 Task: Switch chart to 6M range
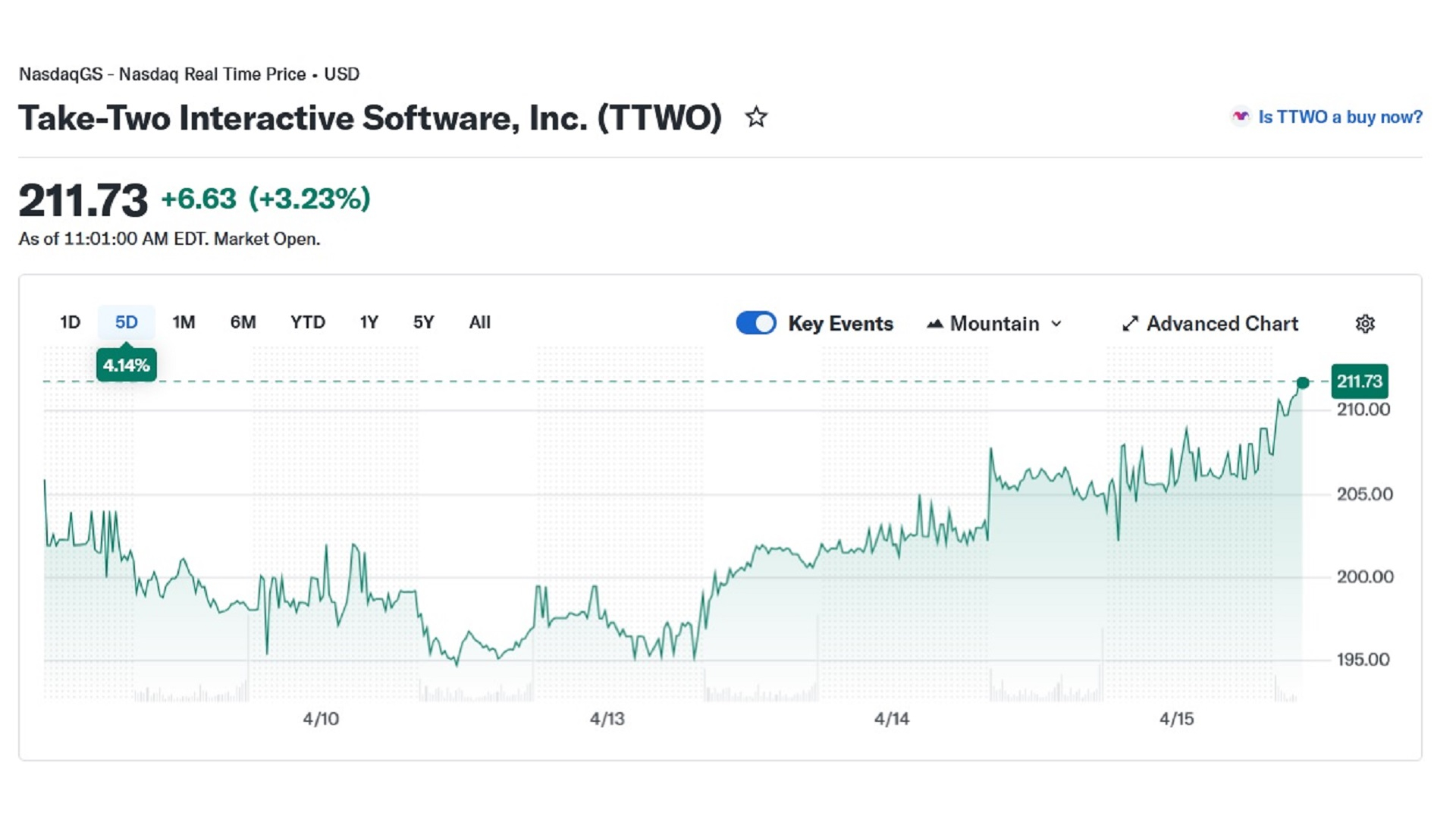click(243, 322)
